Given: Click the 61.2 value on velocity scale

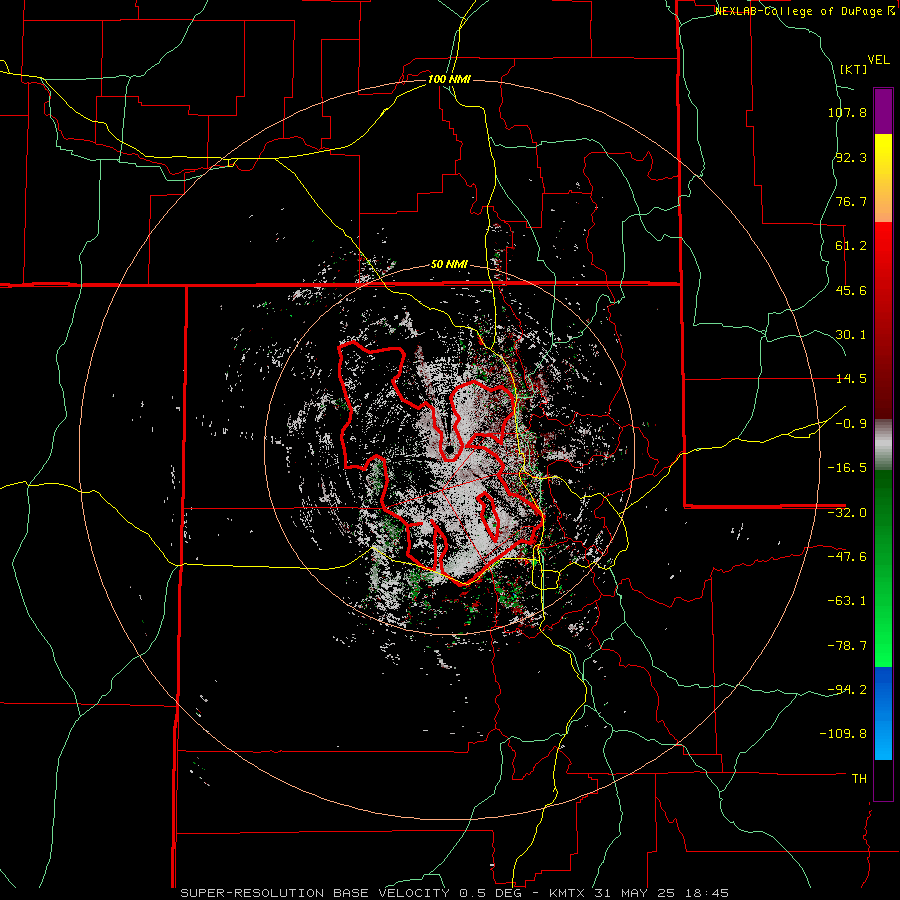Looking at the screenshot, I should point(851,246).
